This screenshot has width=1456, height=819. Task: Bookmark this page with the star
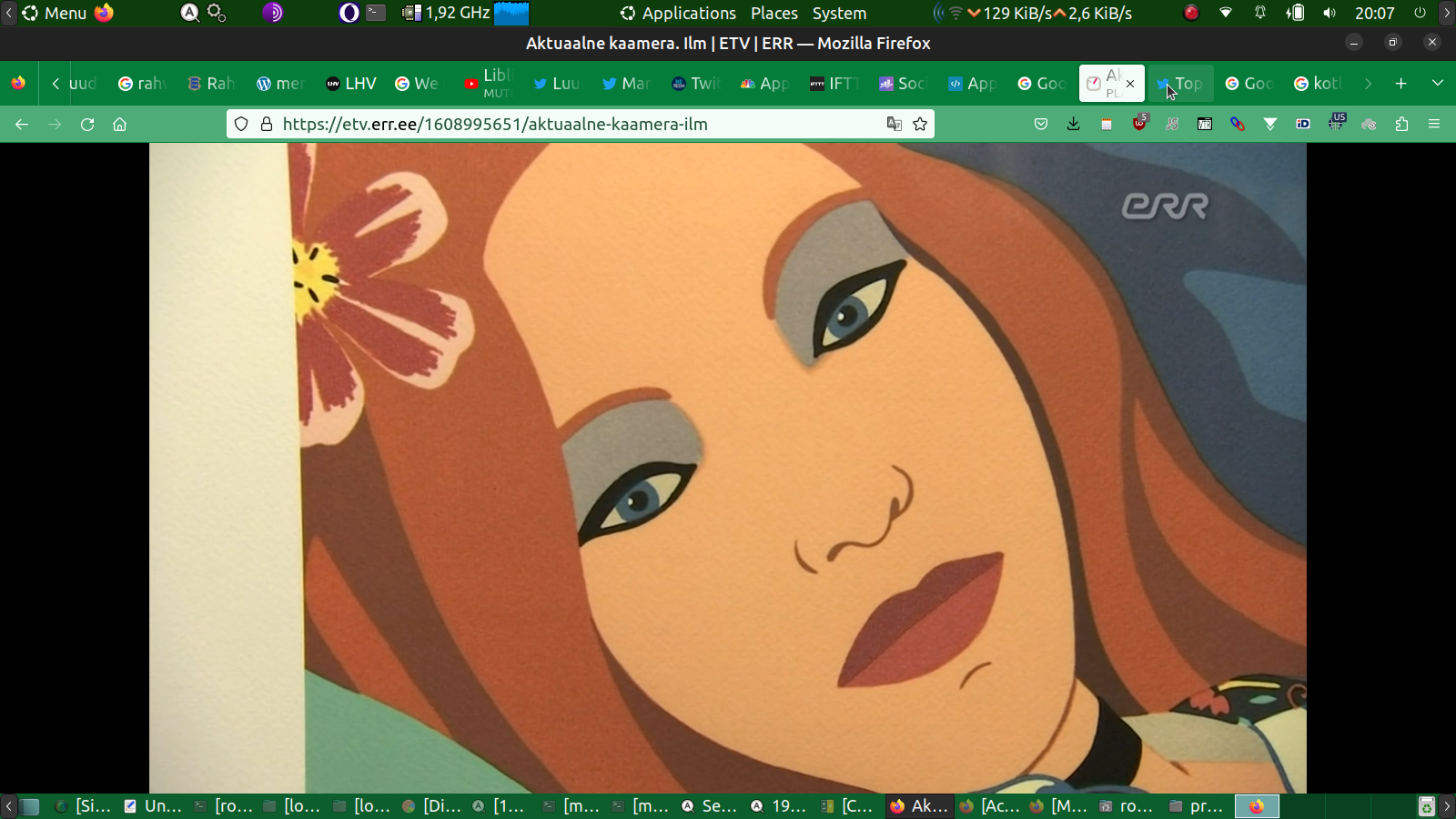920,125
